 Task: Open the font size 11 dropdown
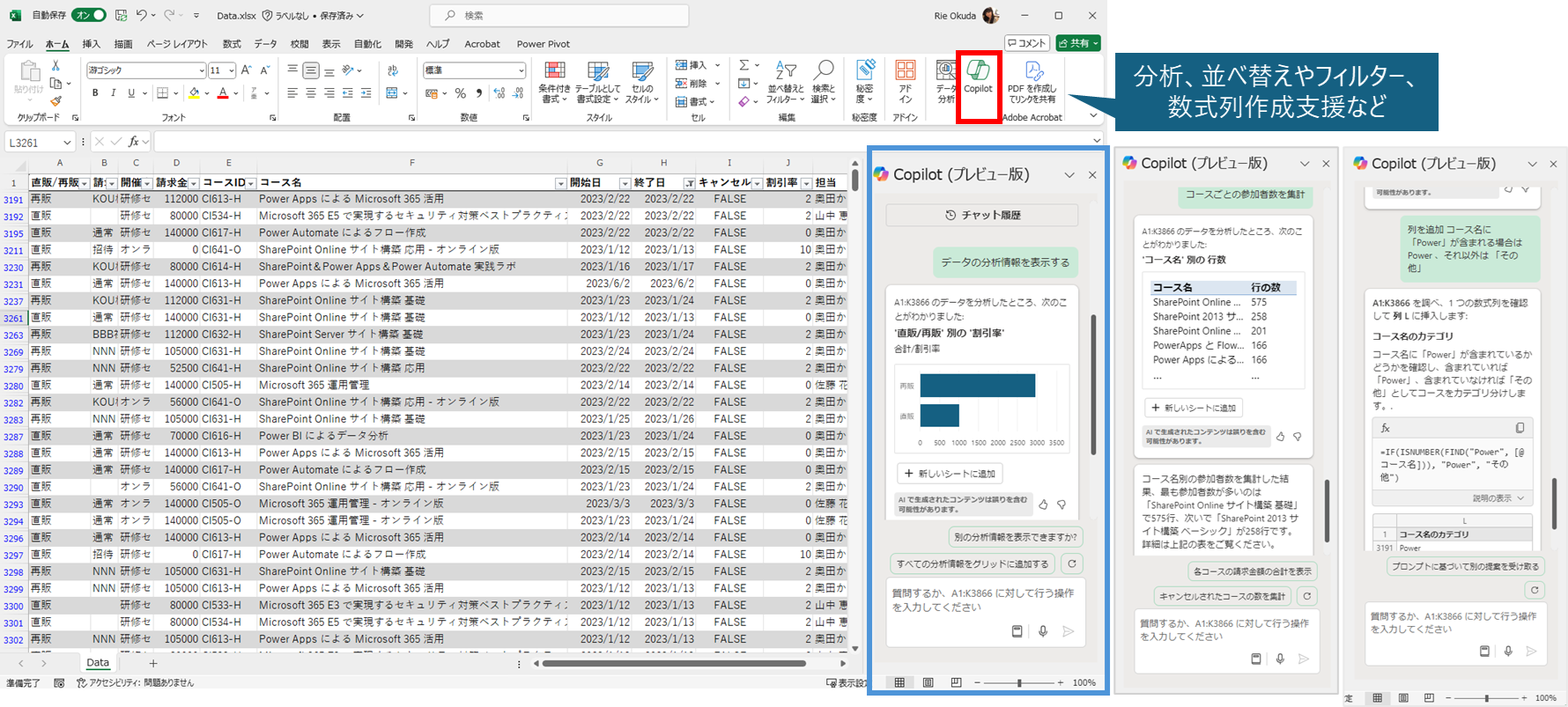[232, 70]
